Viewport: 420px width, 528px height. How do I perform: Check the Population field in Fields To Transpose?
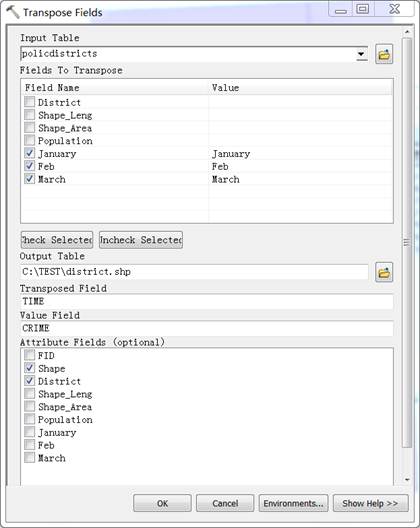click(x=30, y=140)
